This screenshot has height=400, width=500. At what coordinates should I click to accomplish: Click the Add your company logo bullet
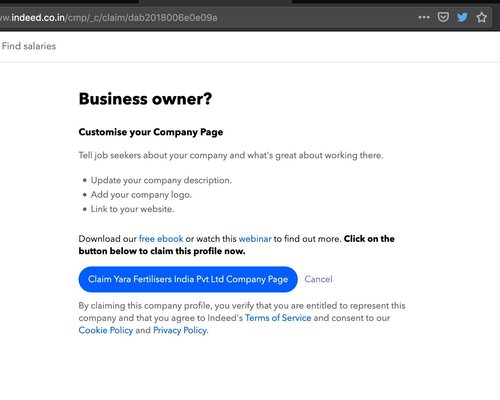pyautogui.click(x=141, y=195)
